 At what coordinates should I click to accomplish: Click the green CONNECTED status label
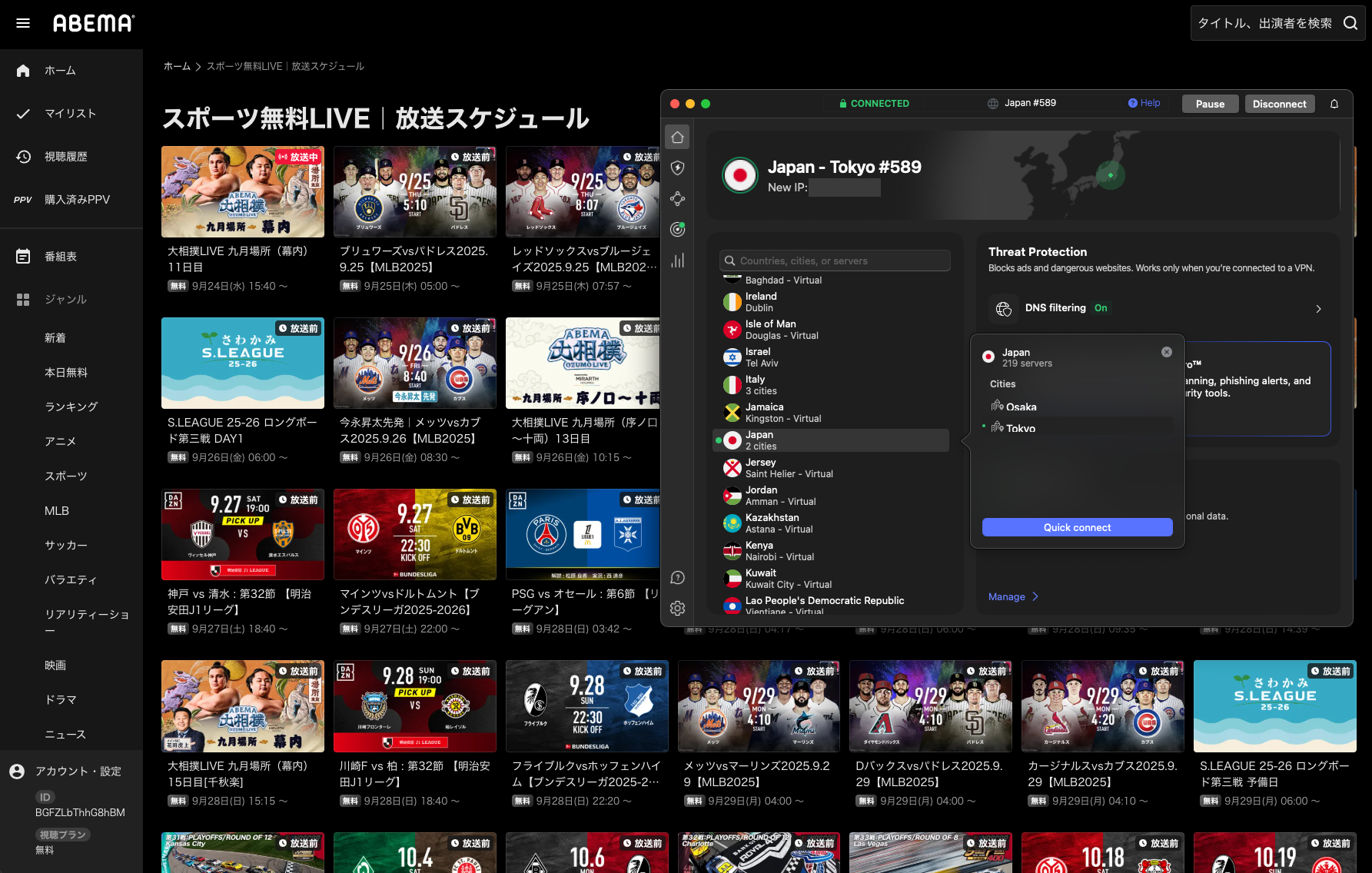point(874,104)
